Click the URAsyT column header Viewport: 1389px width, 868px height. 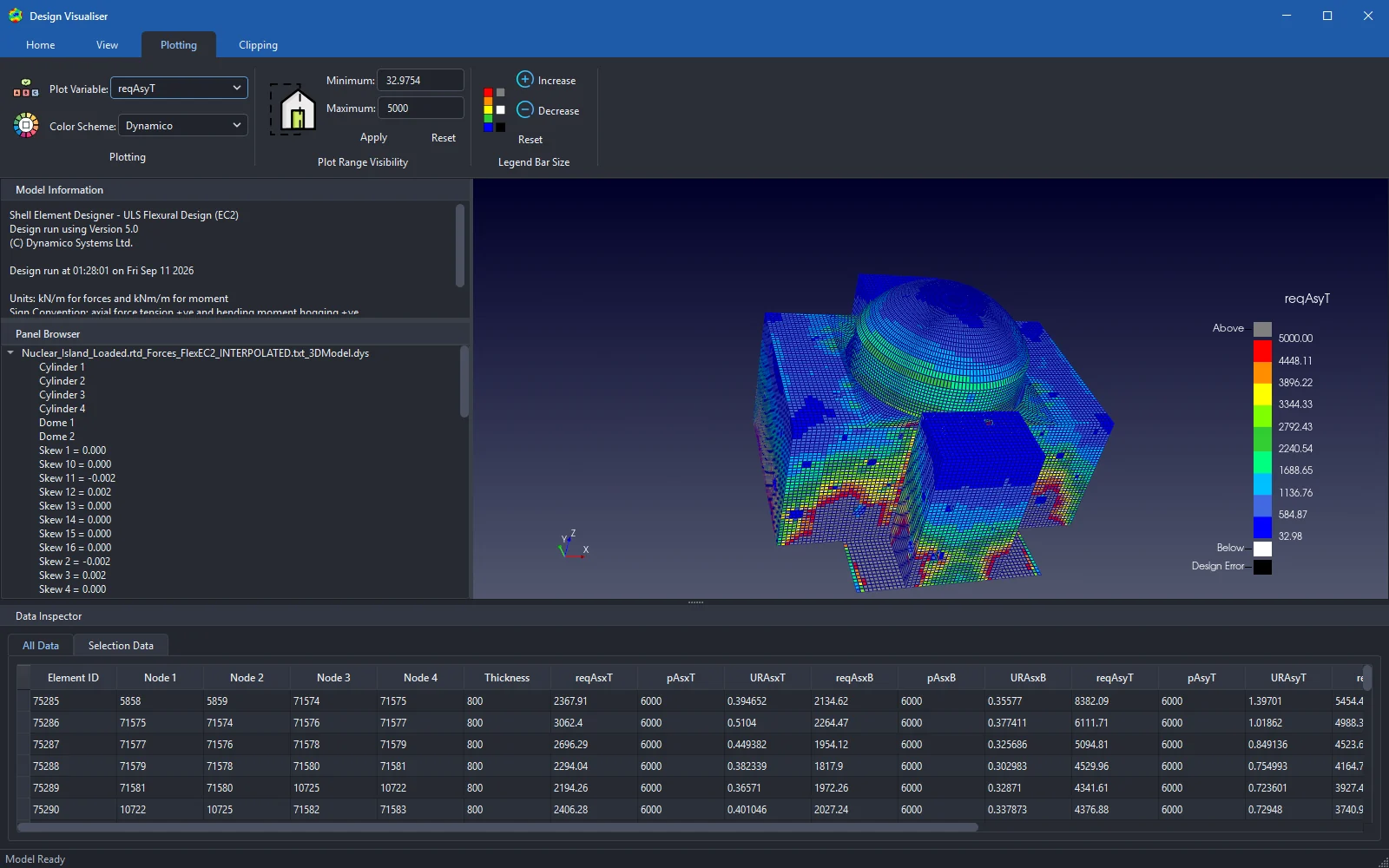click(1288, 678)
